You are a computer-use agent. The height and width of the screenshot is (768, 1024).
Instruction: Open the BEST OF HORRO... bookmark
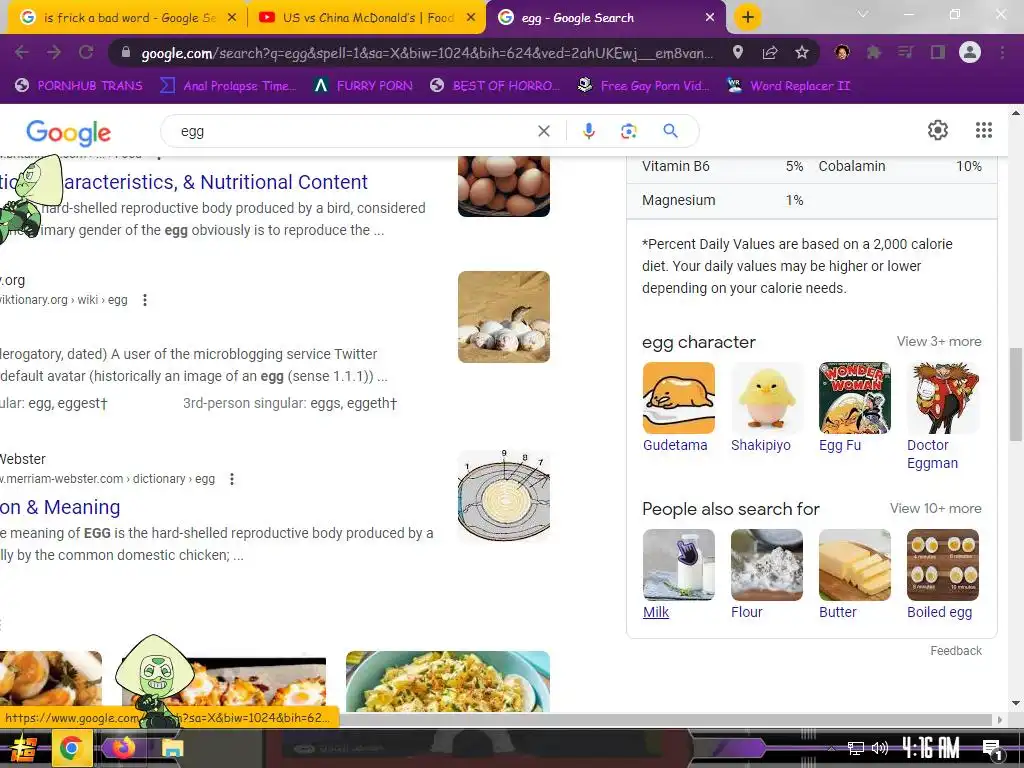(495, 86)
